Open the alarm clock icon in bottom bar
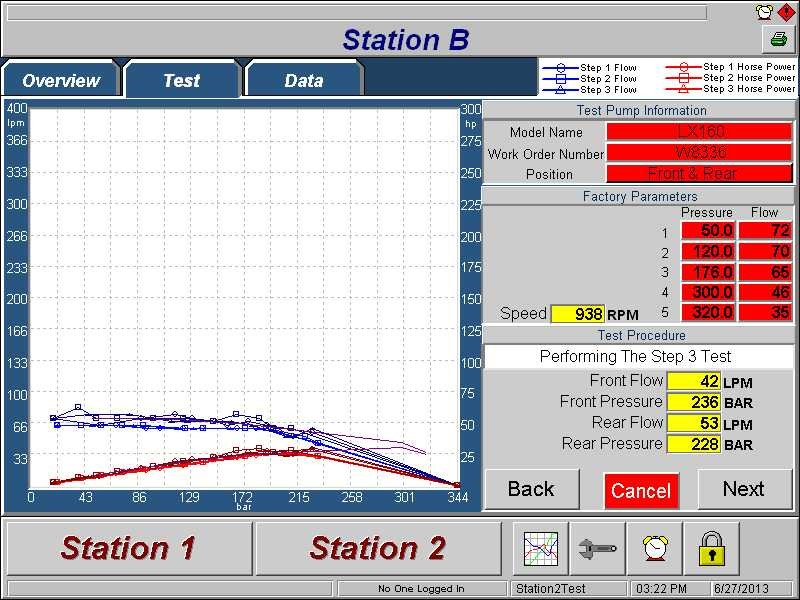800x600 pixels. point(655,548)
